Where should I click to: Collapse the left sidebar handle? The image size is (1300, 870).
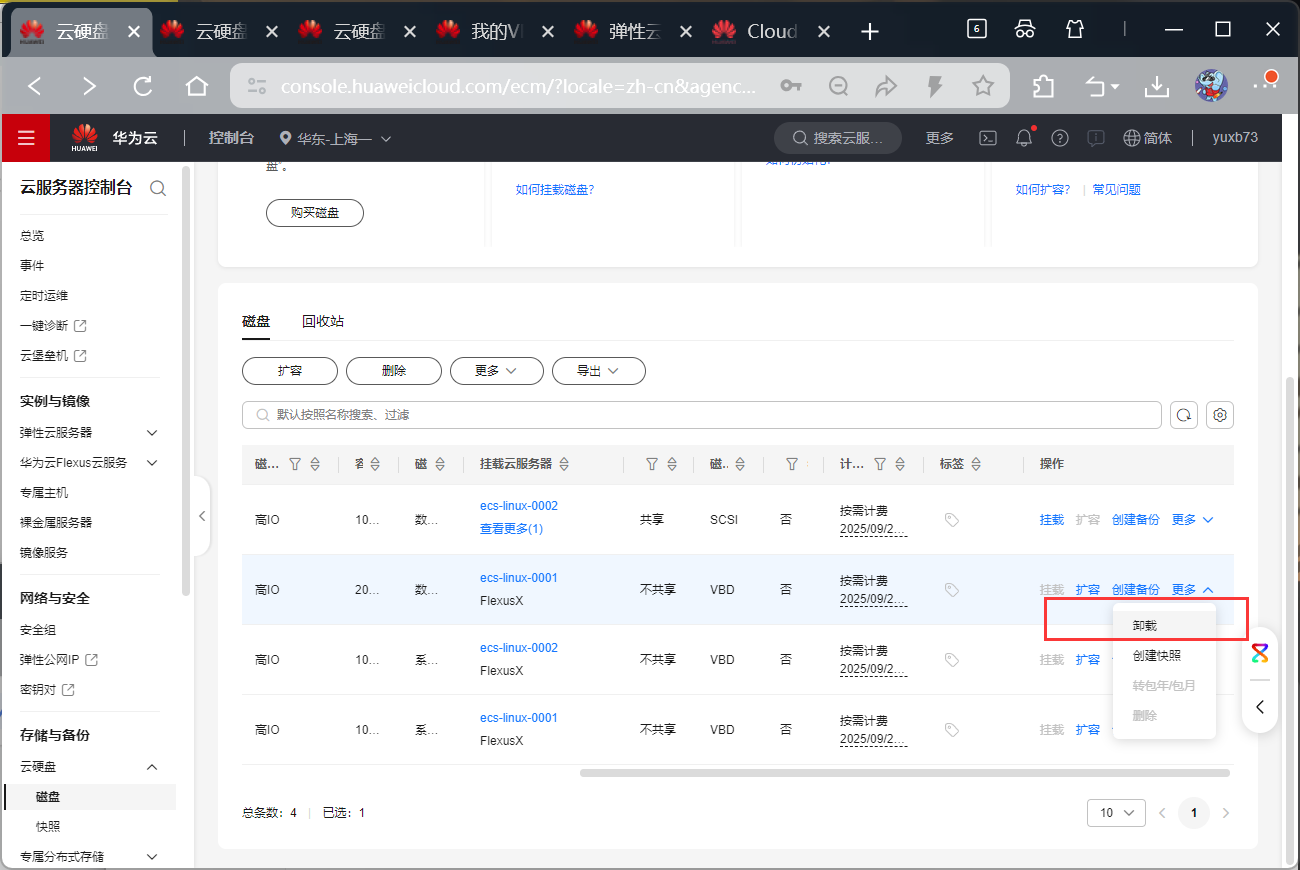point(201,516)
